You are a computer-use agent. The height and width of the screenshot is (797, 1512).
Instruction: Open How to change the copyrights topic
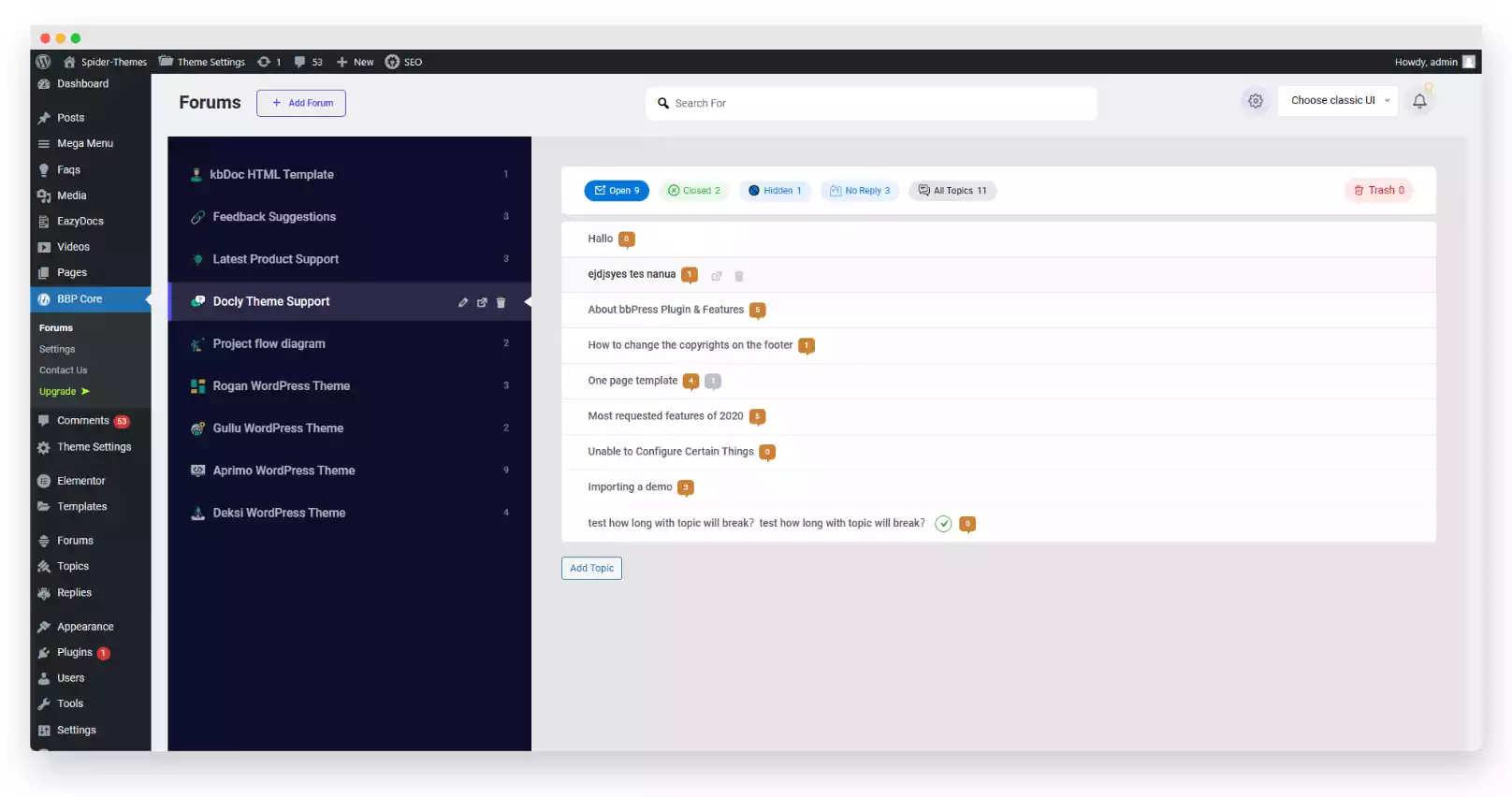[690, 345]
